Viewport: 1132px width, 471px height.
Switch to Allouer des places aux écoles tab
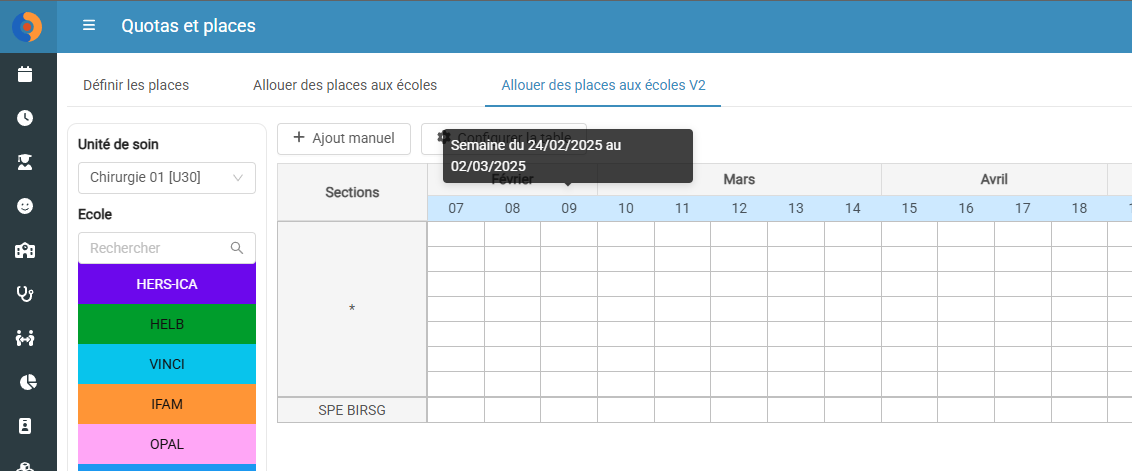[x=345, y=85]
